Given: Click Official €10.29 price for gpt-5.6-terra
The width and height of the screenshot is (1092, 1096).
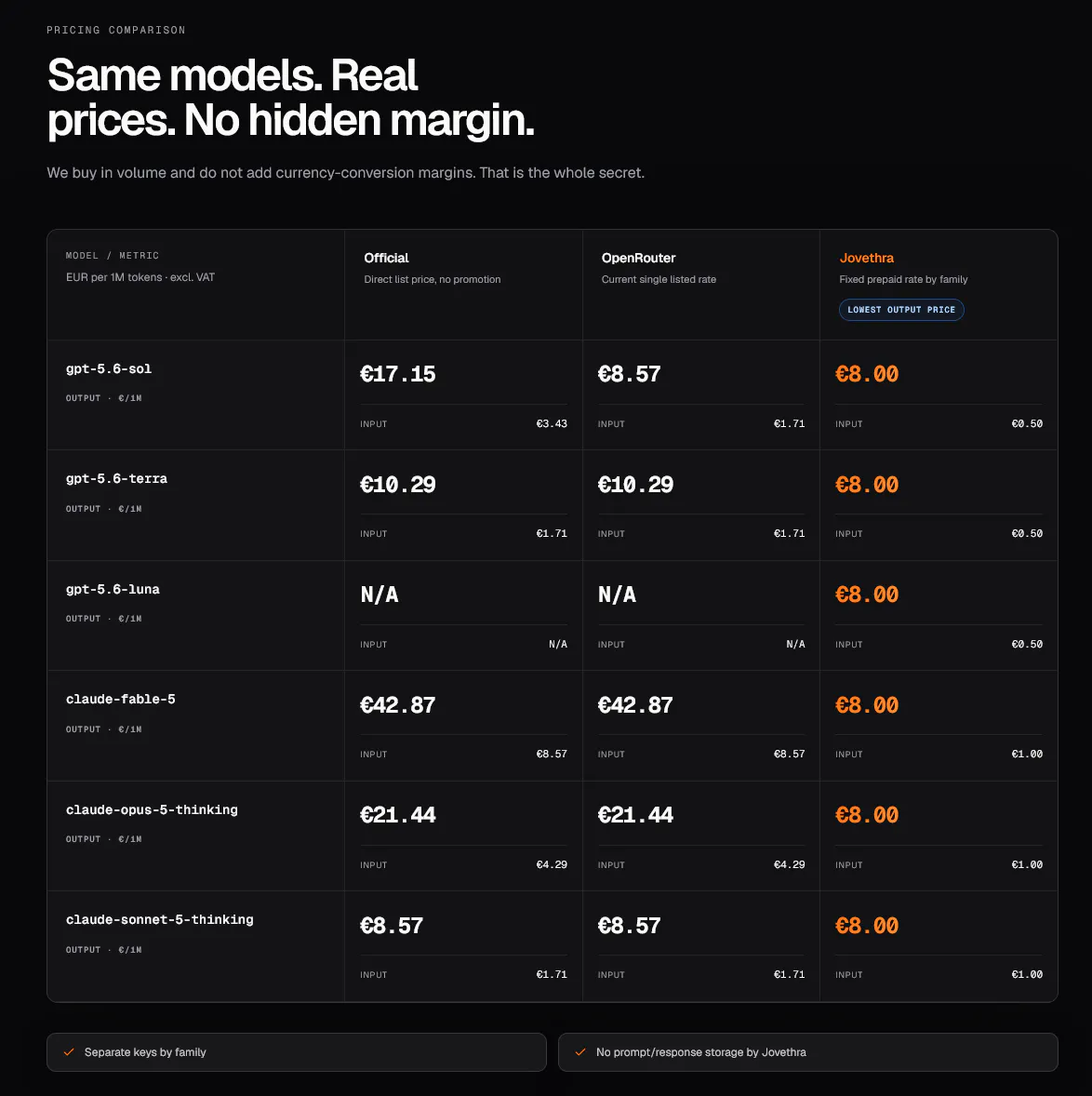Looking at the screenshot, I should pyautogui.click(x=397, y=485).
